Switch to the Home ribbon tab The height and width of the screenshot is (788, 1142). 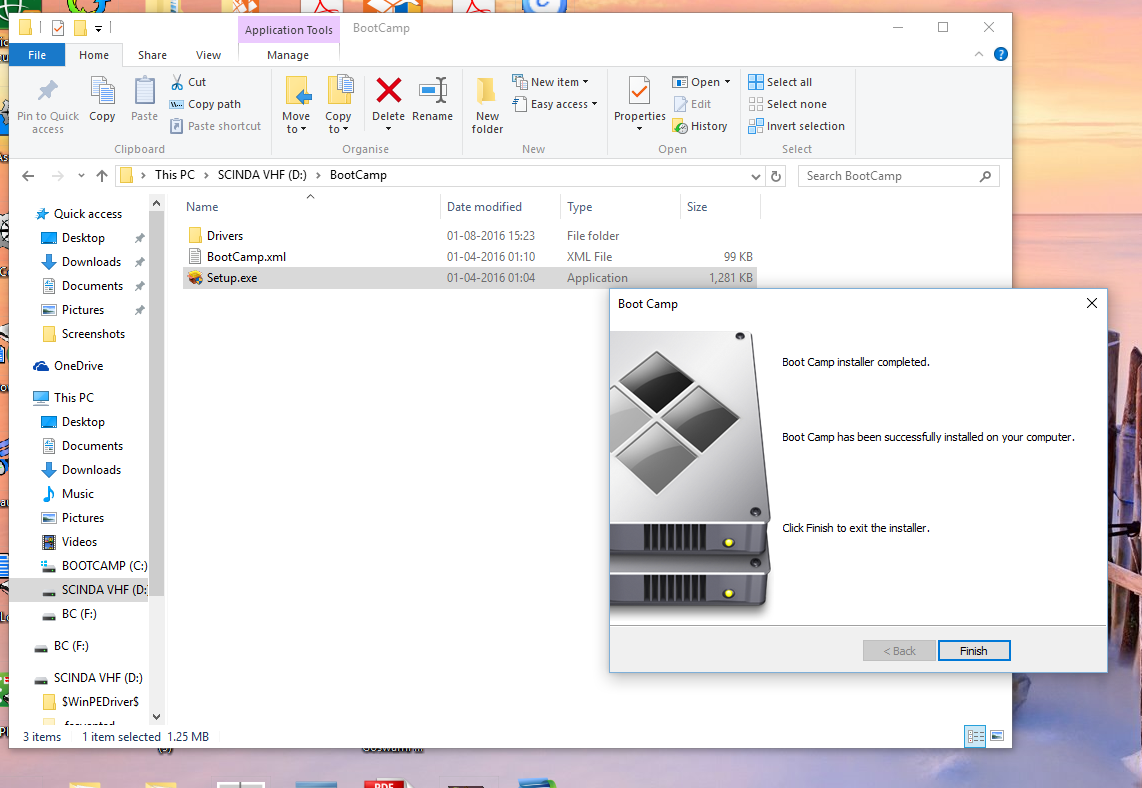(94, 55)
